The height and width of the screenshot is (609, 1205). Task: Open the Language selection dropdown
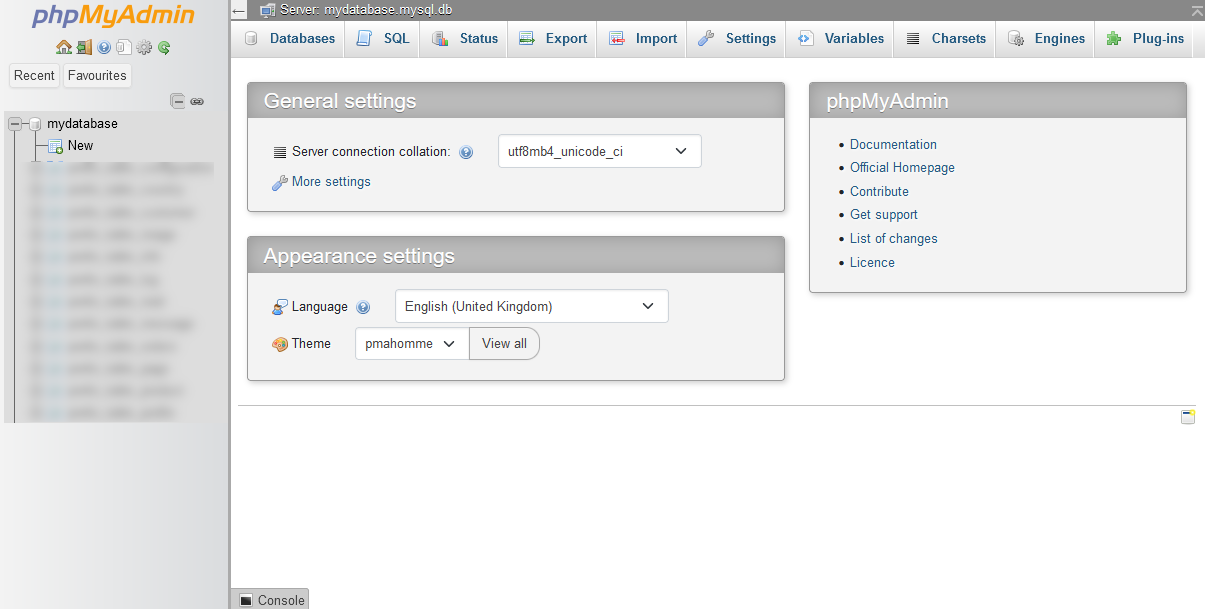pyautogui.click(x=531, y=306)
